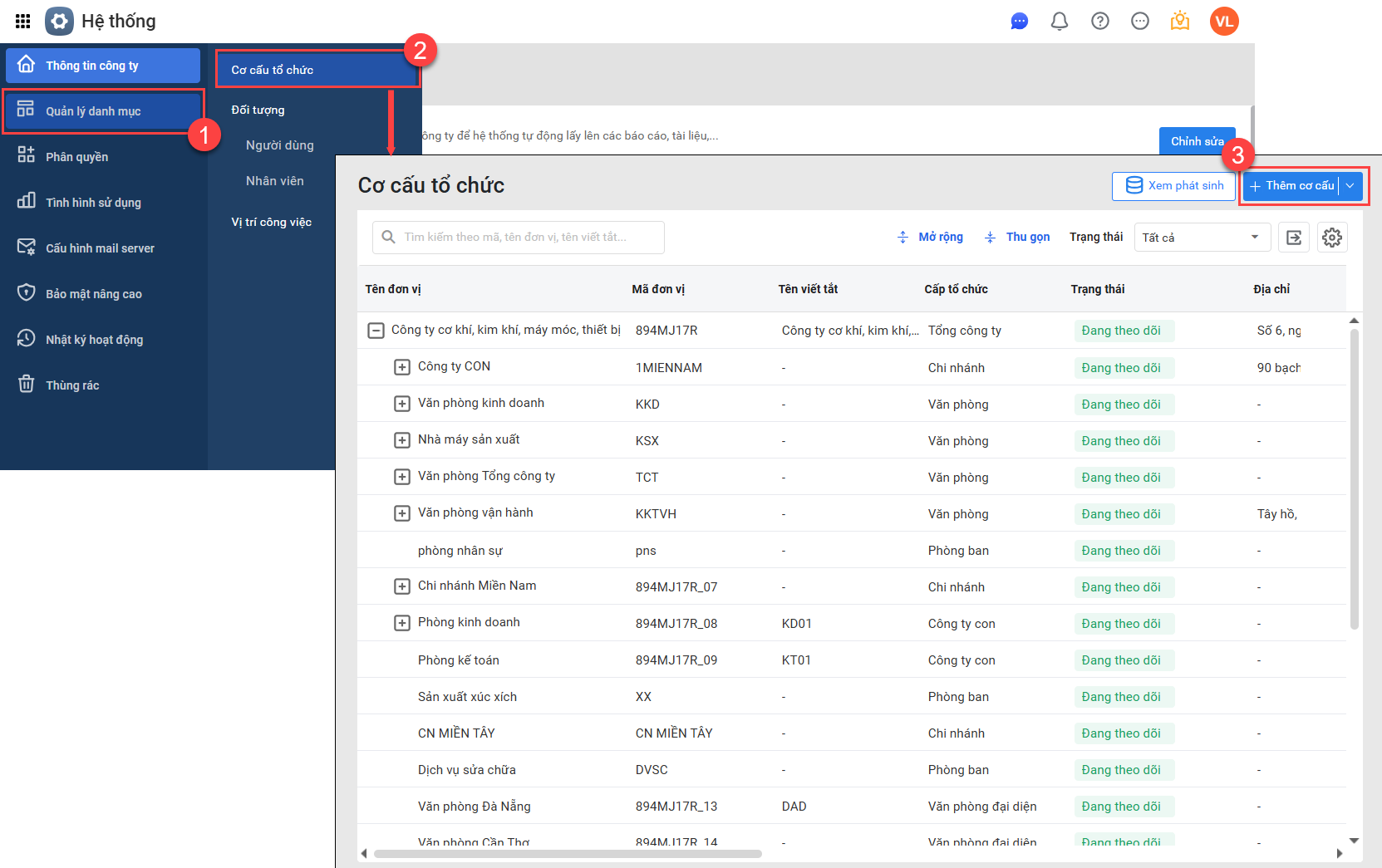Open the notifications bell
The height and width of the screenshot is (868, 1382).
pos(1059,21)
